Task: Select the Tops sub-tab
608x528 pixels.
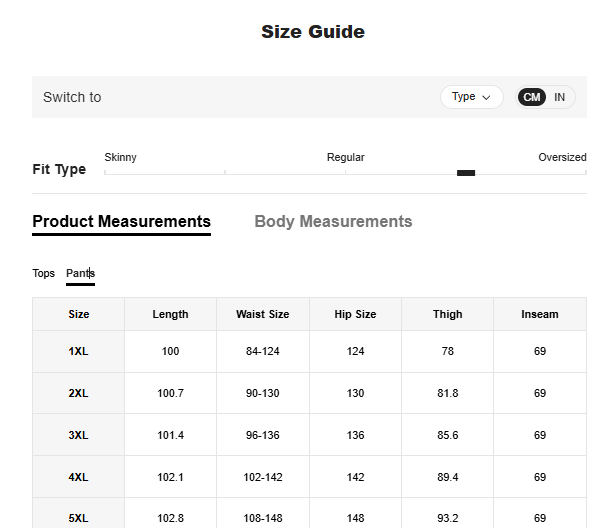Action: 44,273
